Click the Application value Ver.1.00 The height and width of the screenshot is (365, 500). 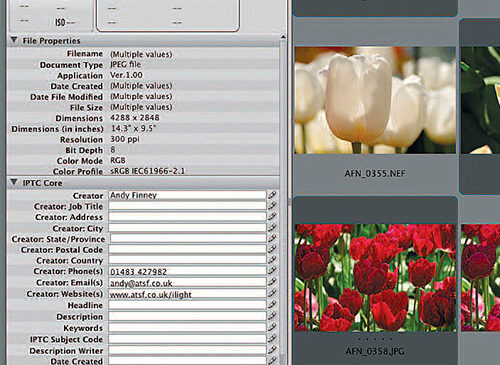pos(126,75)
